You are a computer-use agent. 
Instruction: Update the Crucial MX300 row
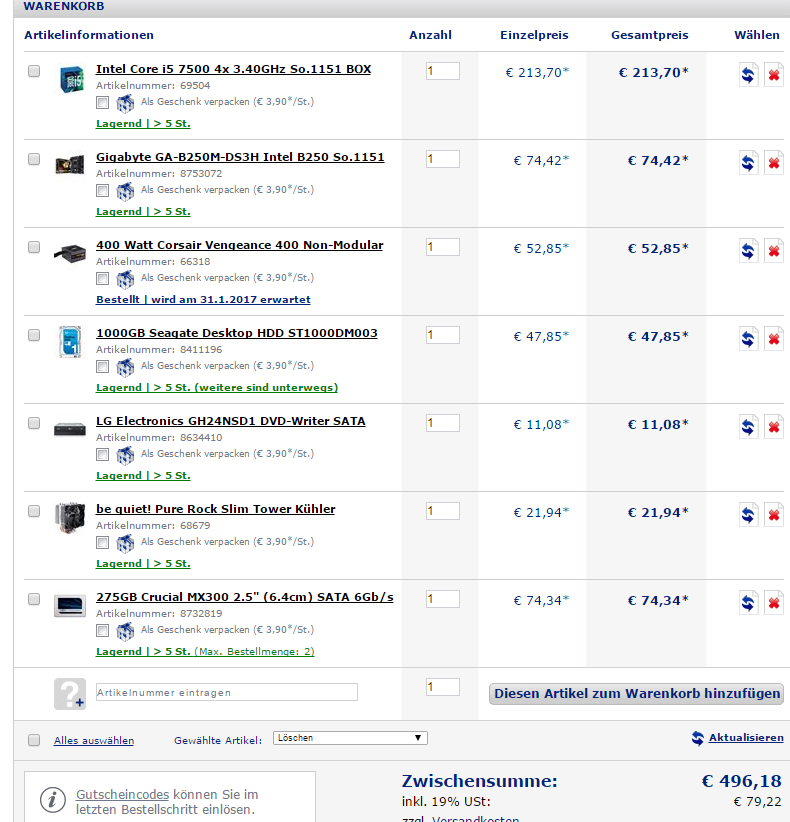click(x=748, y=603)
